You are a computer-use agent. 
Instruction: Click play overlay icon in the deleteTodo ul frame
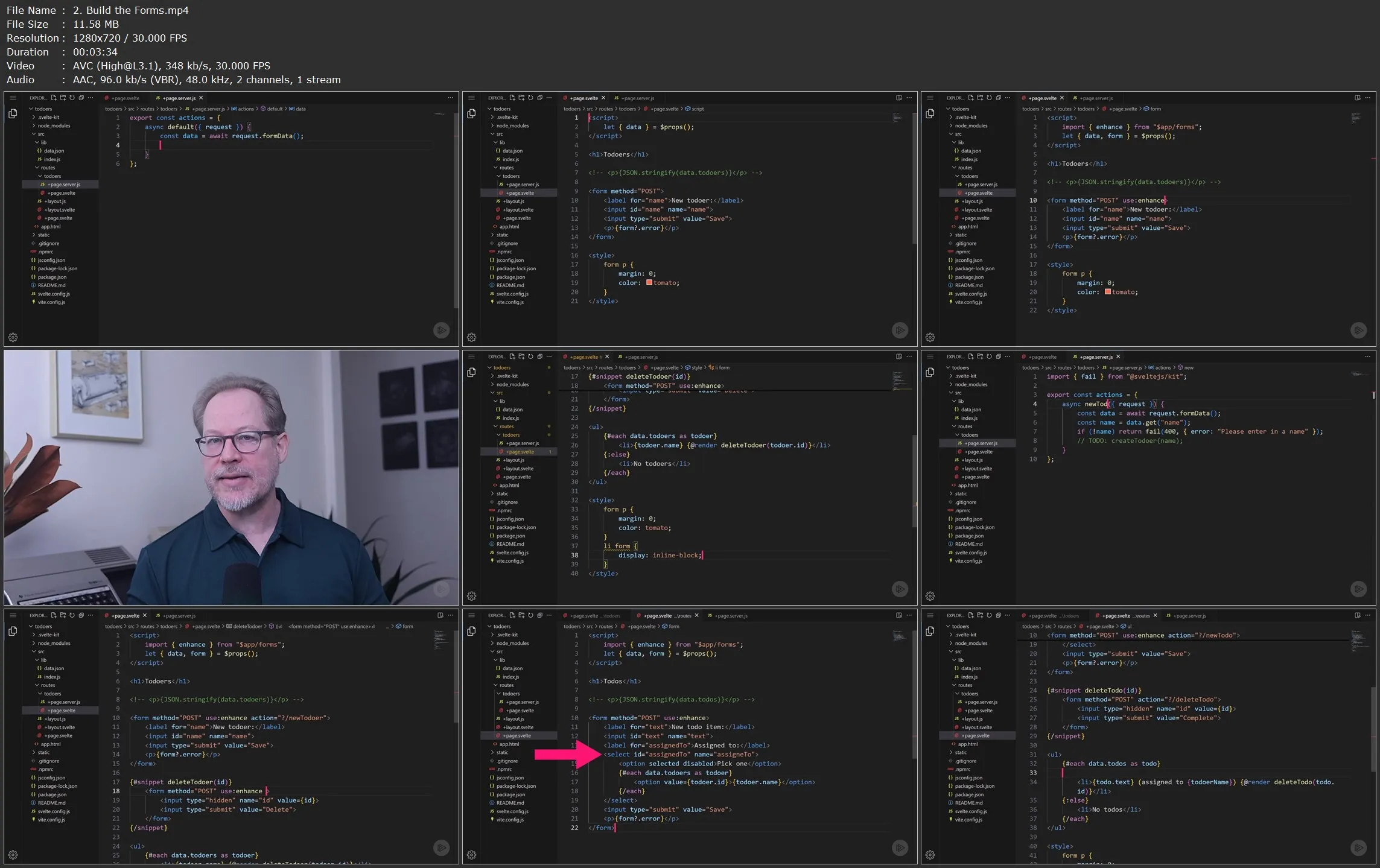click(x=1358, y=847)
